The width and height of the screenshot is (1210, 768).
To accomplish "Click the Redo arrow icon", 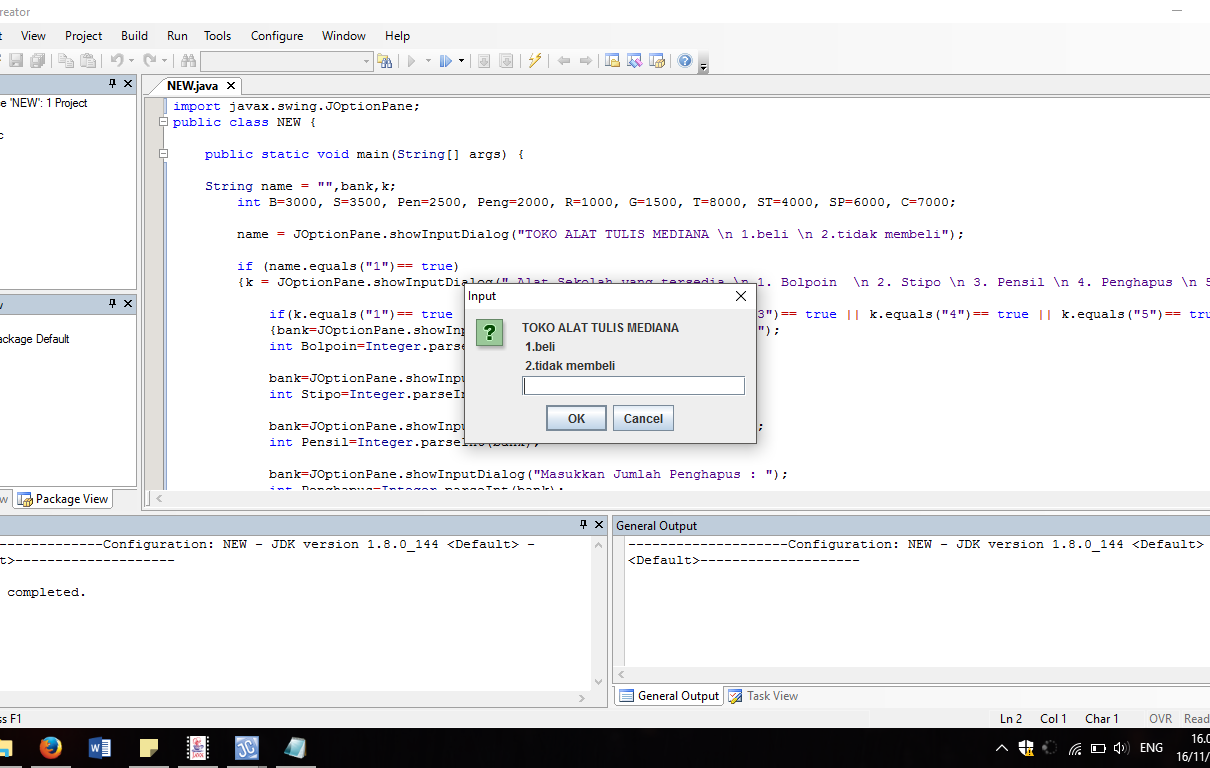I will 149,61.
